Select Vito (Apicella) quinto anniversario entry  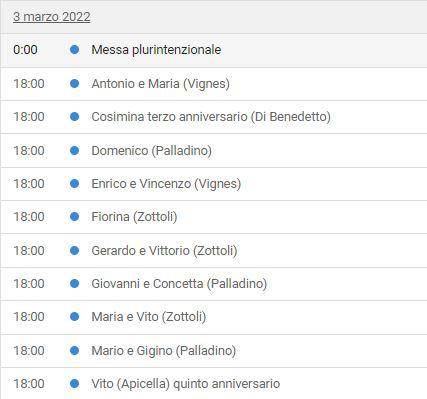(186, 384)
